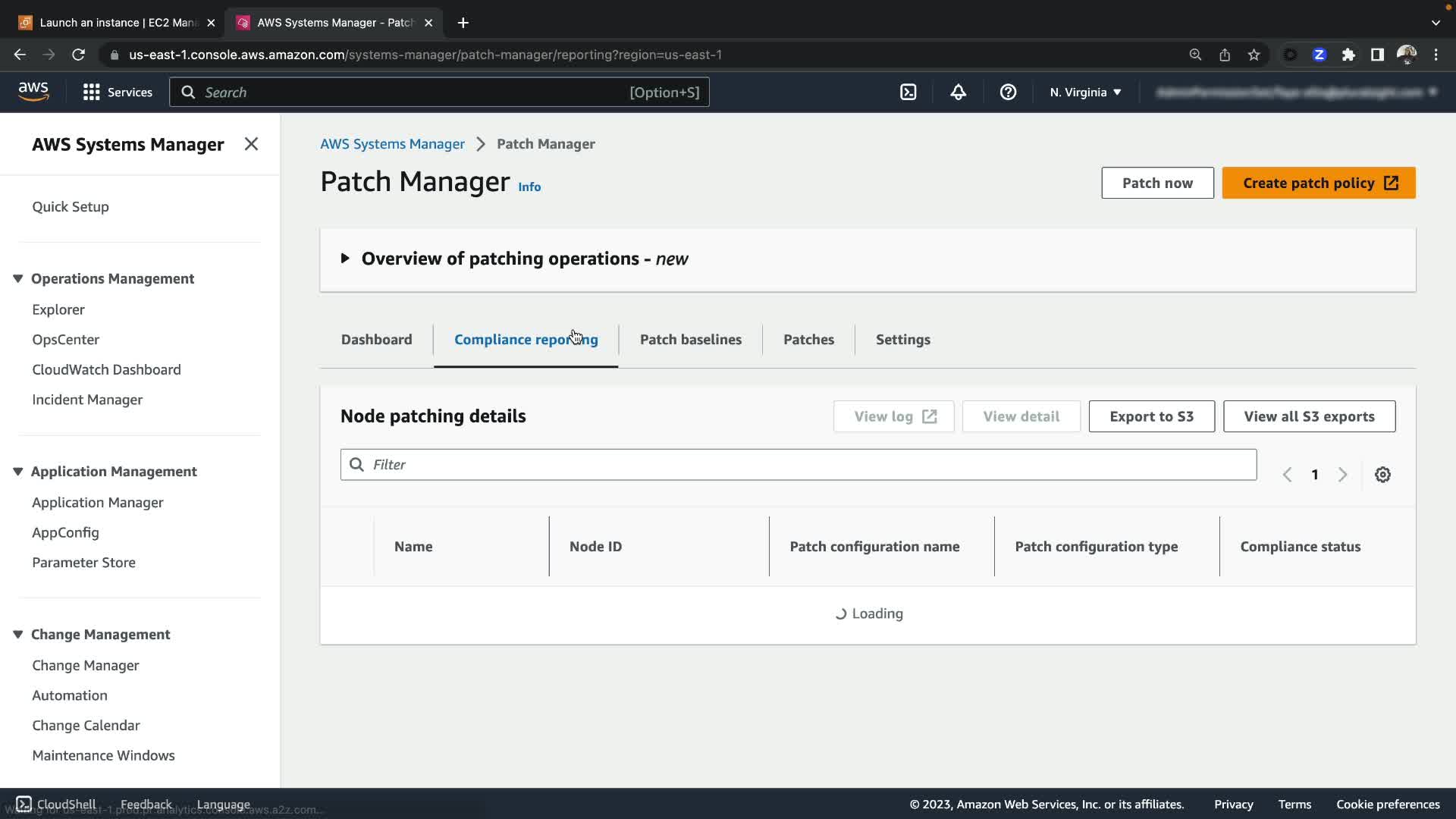Click the help question mark icon
The width and height of the screenshot is (1456, 819).
[x=1008, y=93]
